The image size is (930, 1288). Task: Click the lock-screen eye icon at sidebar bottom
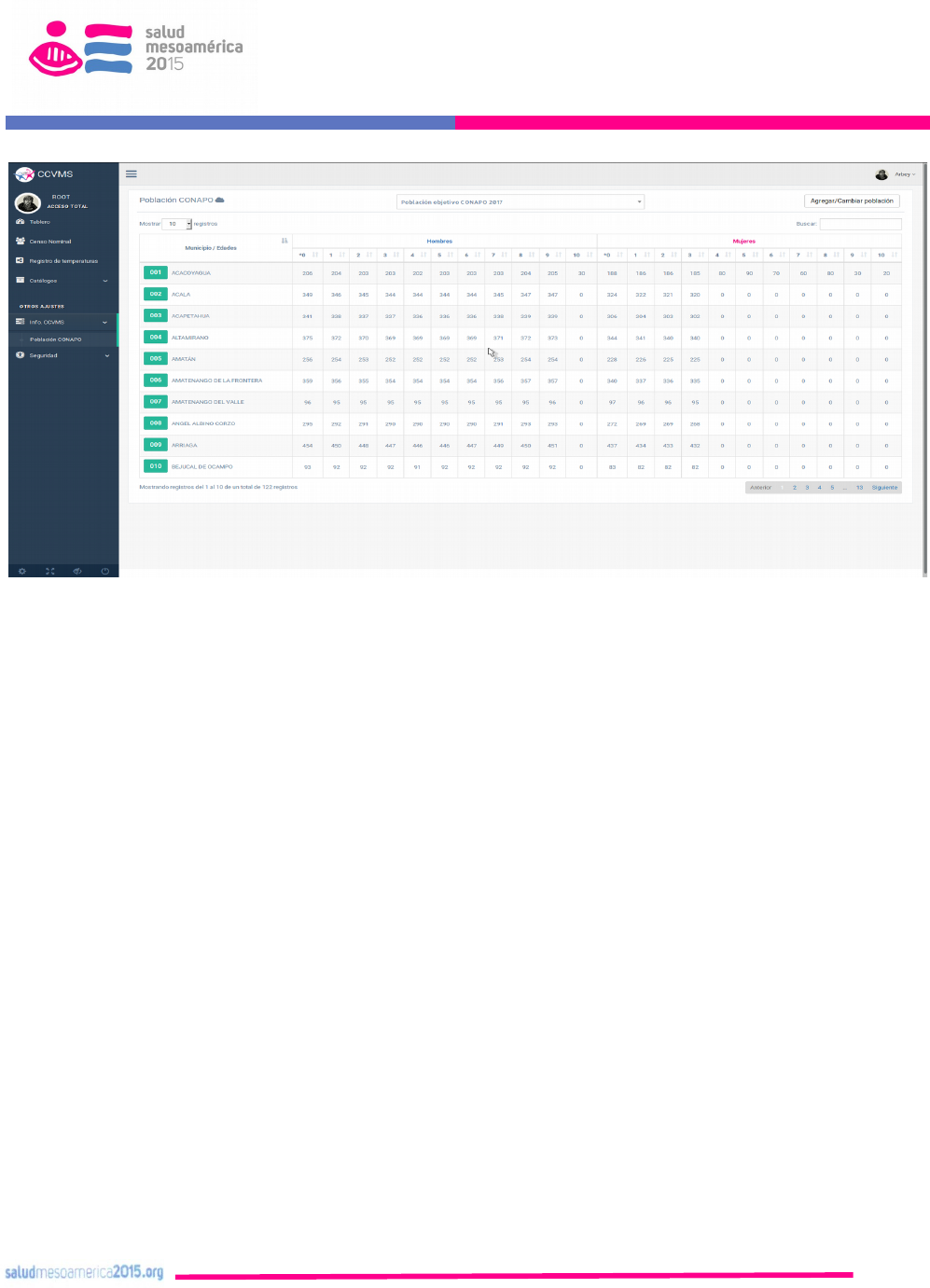pyautogui.click(x=77, y=571)
